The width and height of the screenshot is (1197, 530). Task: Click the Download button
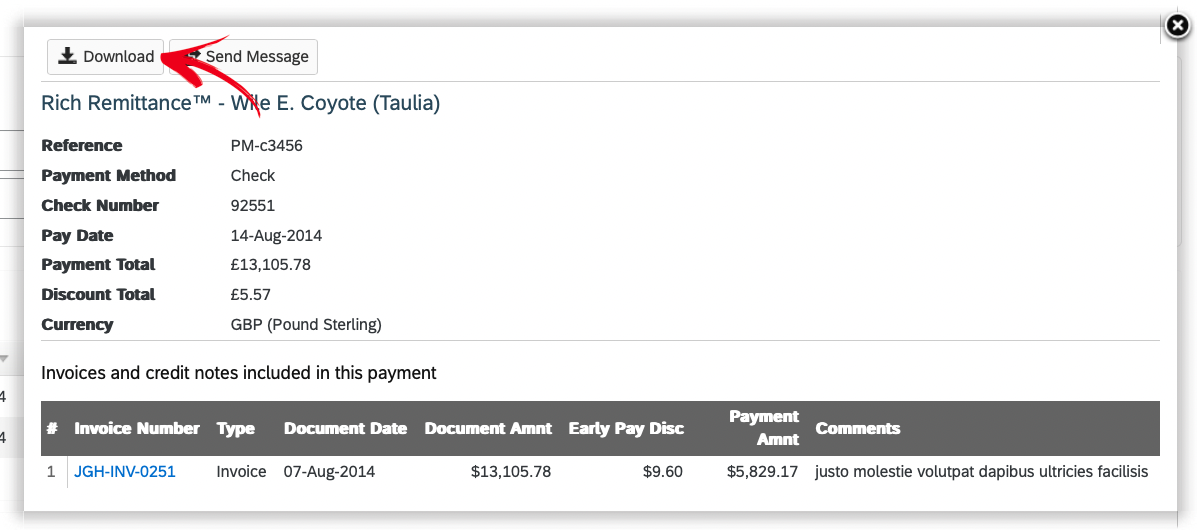click(x=105, y=57)
